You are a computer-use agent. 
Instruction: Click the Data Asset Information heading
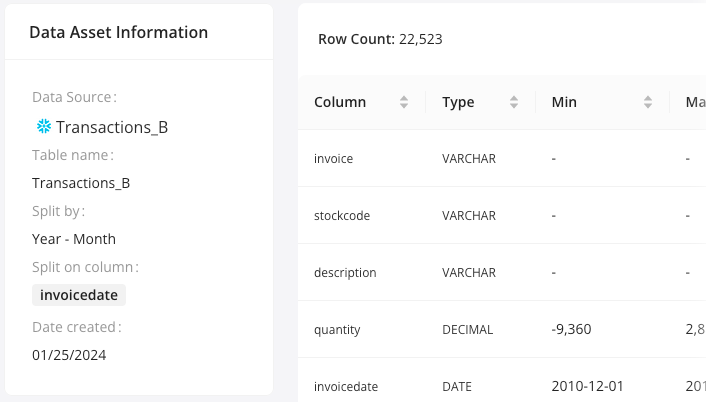tap(118, 32)
